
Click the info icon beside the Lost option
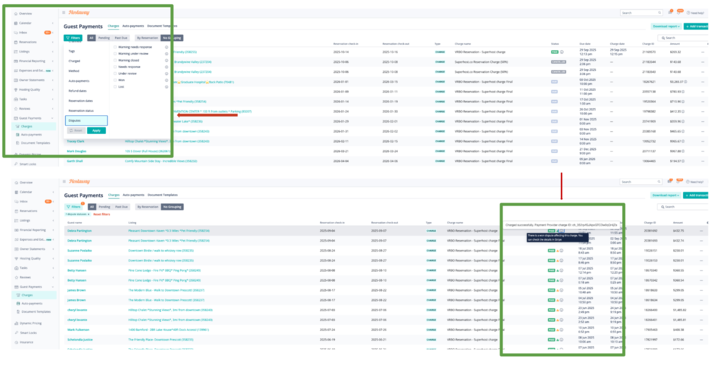click(x=166, y=87)
